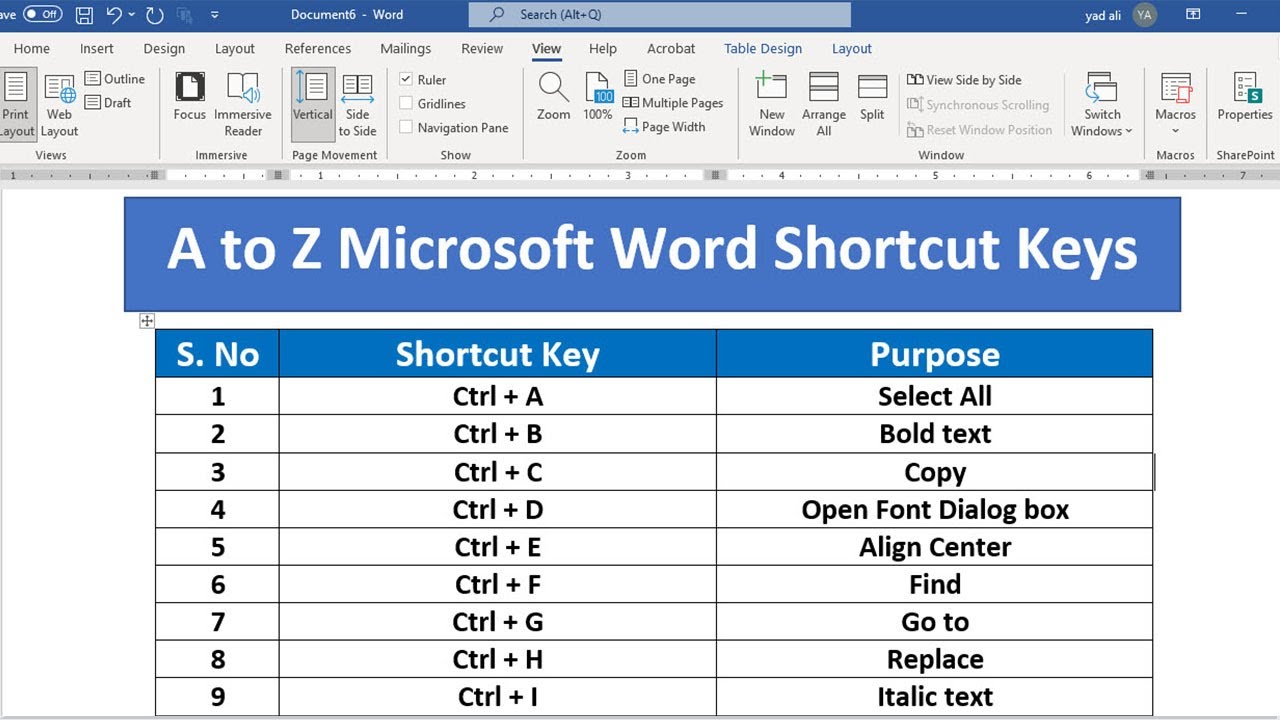The width and height of the screenshot is (1280, 720).
Task: Open the Layout tab beside References
Action: coord(235,48)
